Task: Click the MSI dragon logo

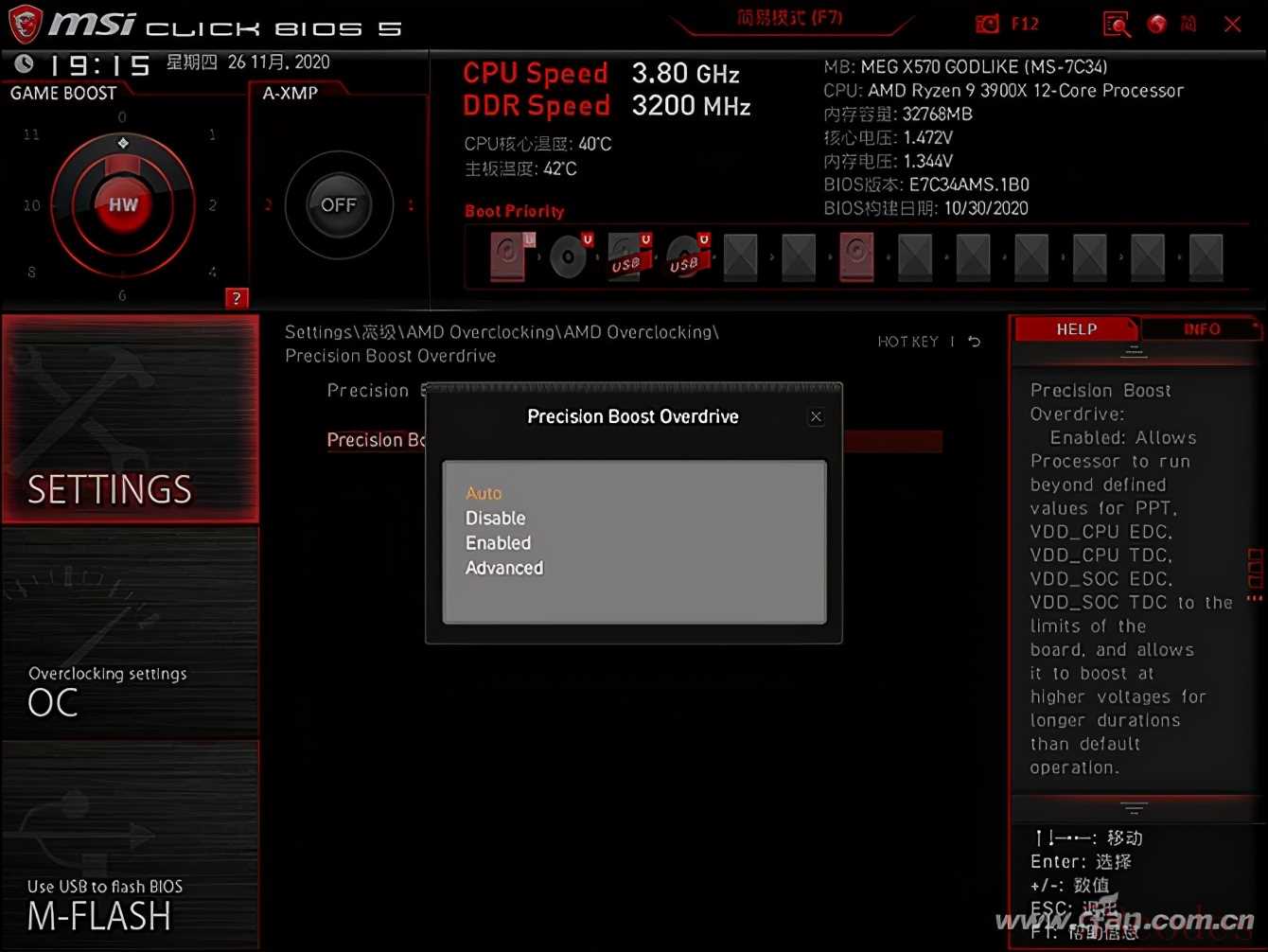Action: click(26, 26)
